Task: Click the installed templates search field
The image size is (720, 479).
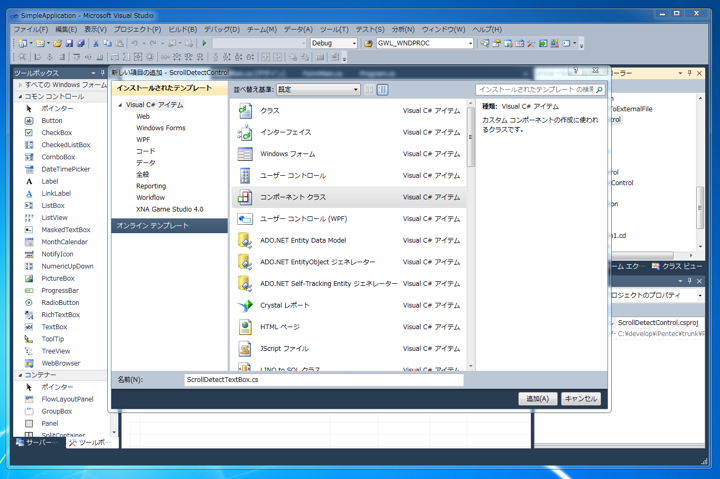Action: tap(535, 90)
